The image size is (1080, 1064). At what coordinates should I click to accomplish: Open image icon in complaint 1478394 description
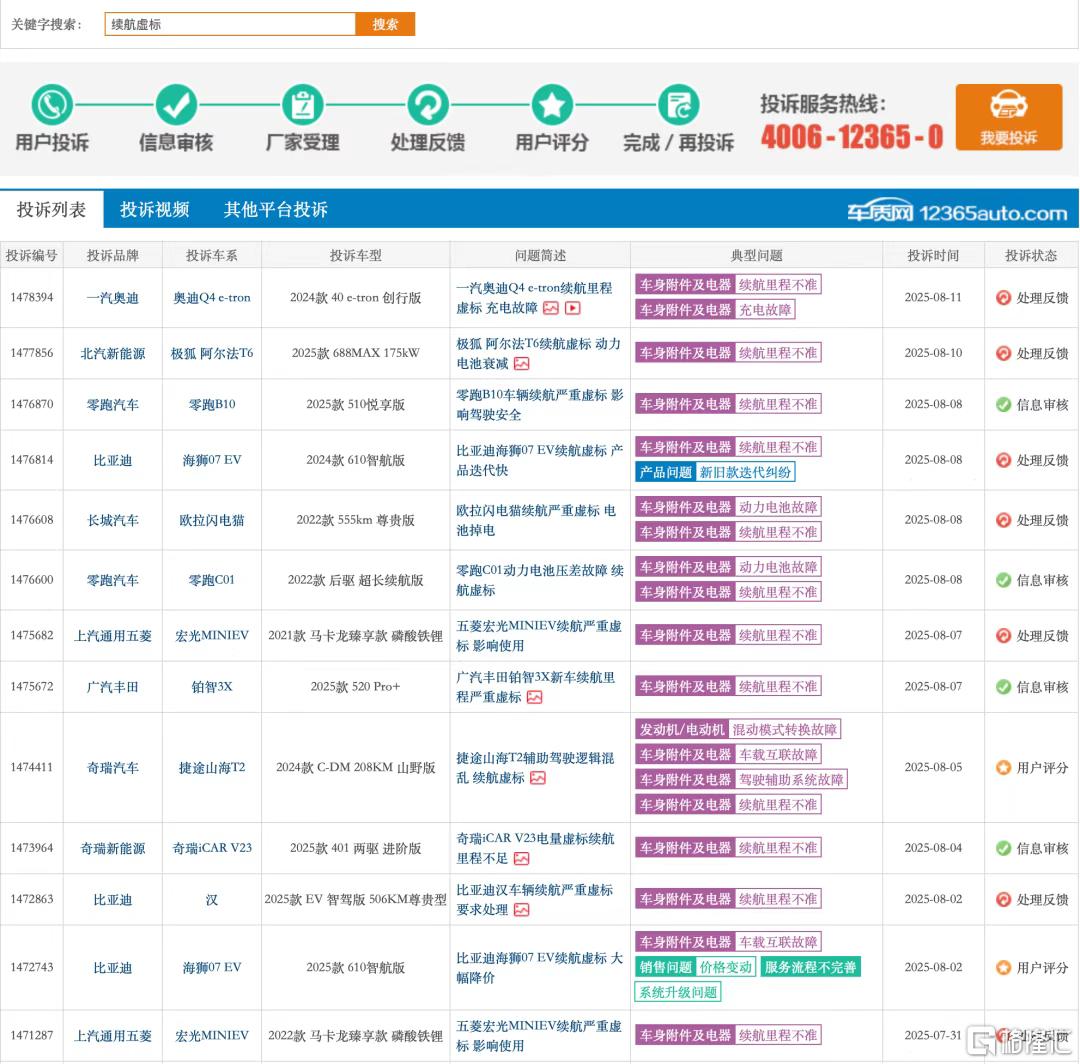click(x=551, y=308)
